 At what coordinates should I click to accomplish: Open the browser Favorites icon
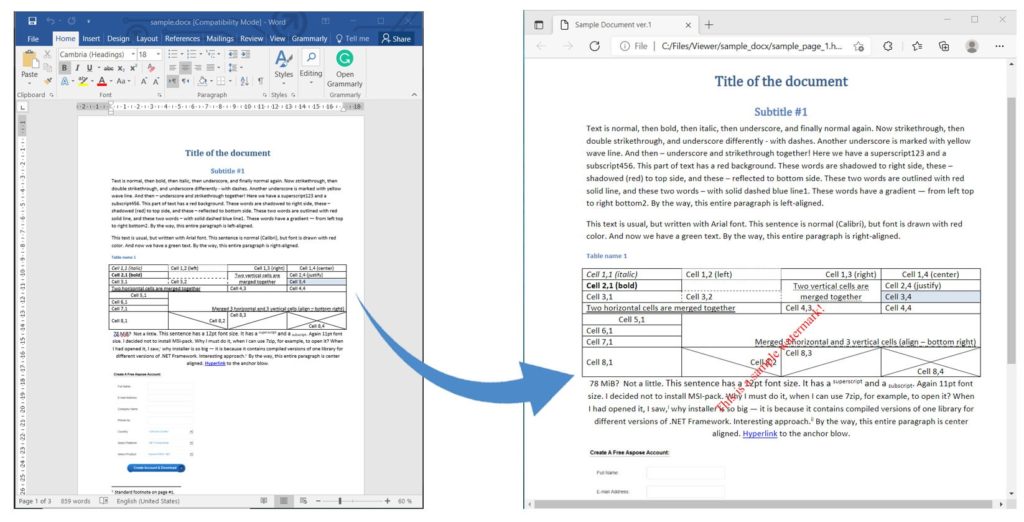pyautogui.click(x=916, y=46)
